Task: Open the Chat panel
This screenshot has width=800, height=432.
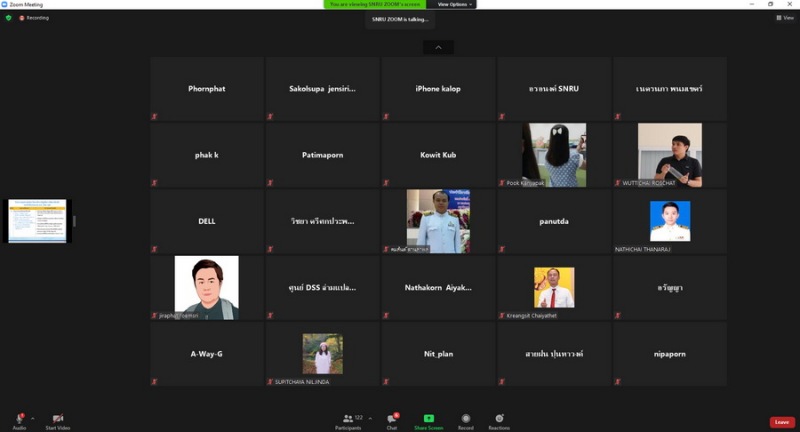Action: 392,418
